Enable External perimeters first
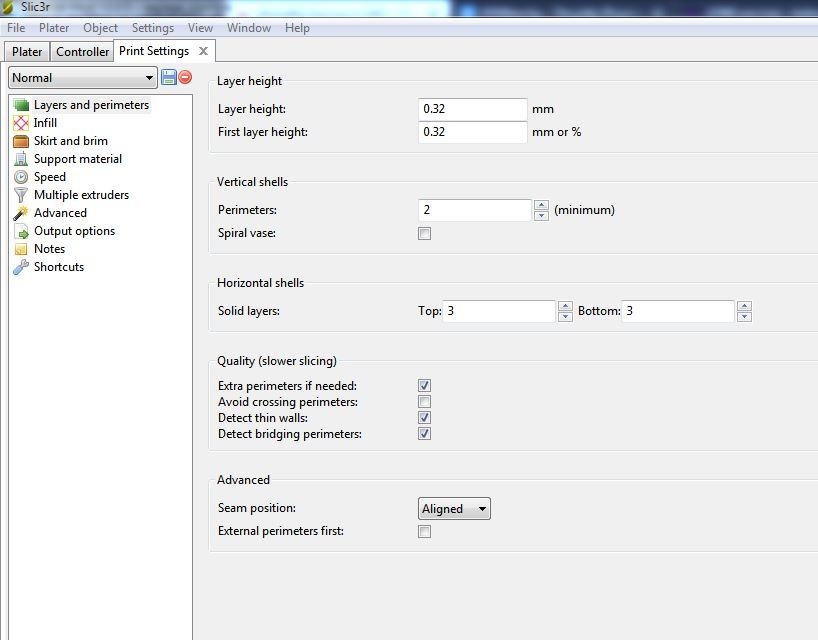The width and height of the screenshot is (818, 640). [425, 532]
